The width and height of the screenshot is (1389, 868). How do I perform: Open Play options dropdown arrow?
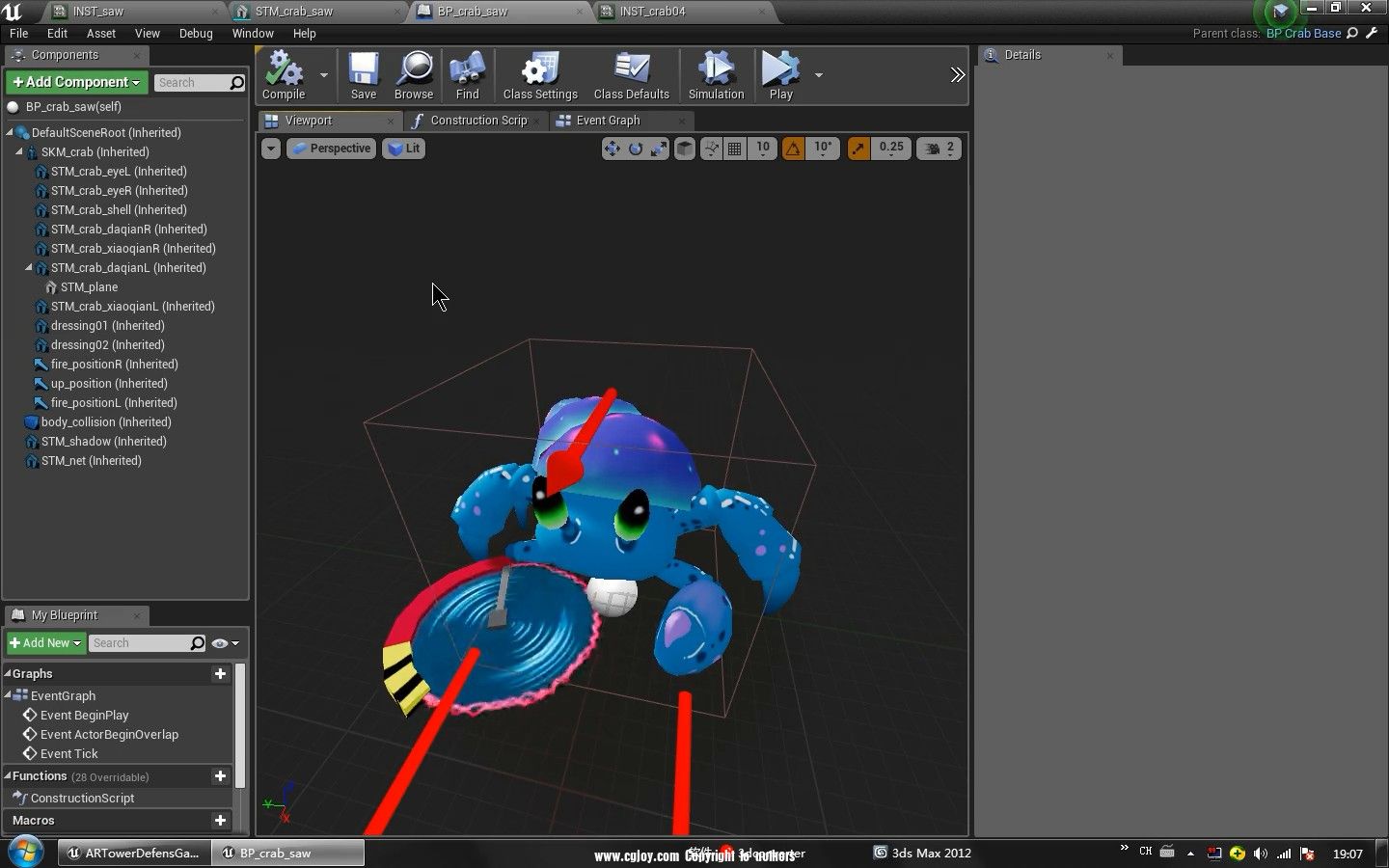tap(818, 75)
